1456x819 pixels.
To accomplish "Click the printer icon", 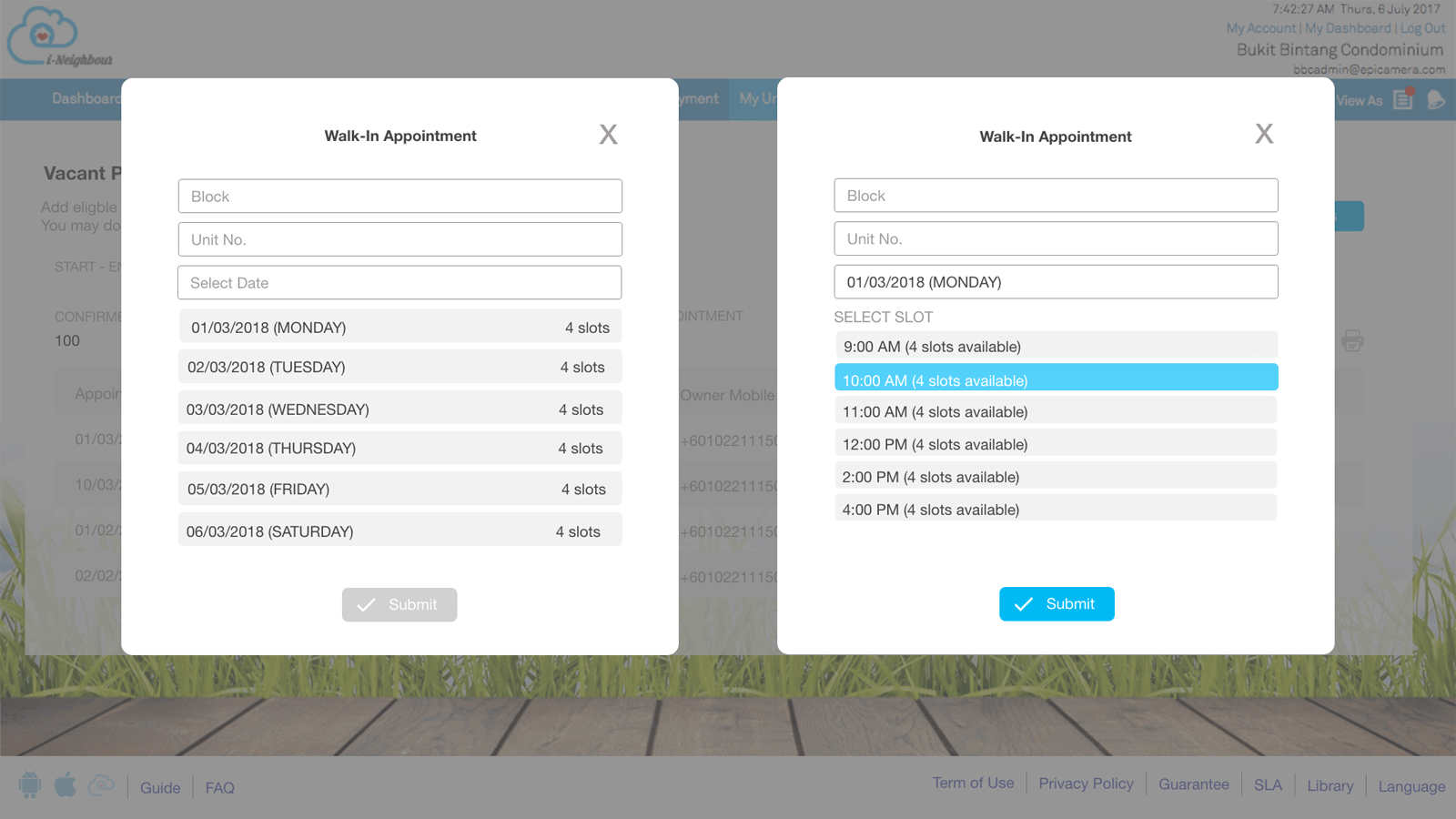I will point(1352,341).
